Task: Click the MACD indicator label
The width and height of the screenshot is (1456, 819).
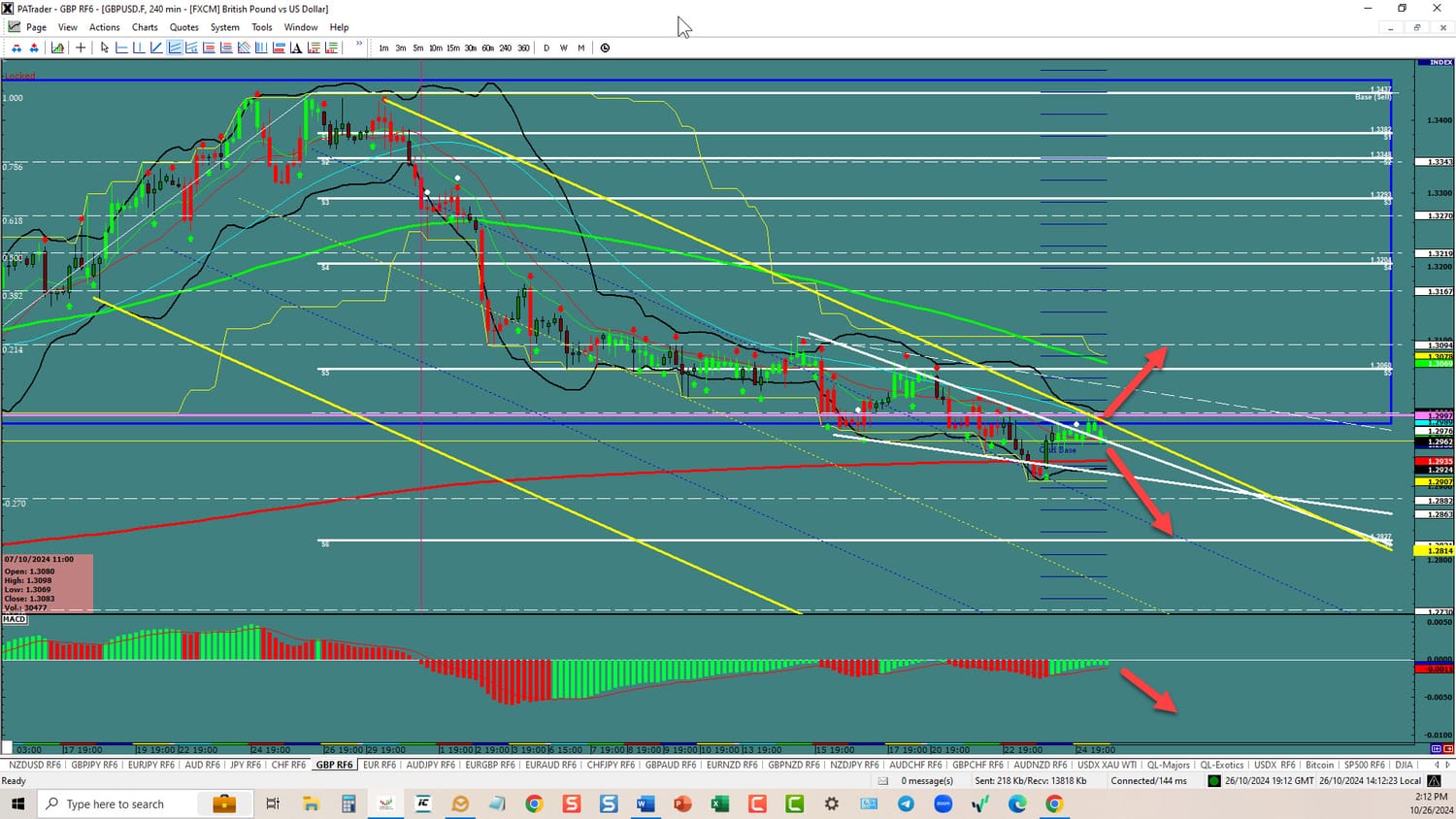Action: [x=14, y=619]
